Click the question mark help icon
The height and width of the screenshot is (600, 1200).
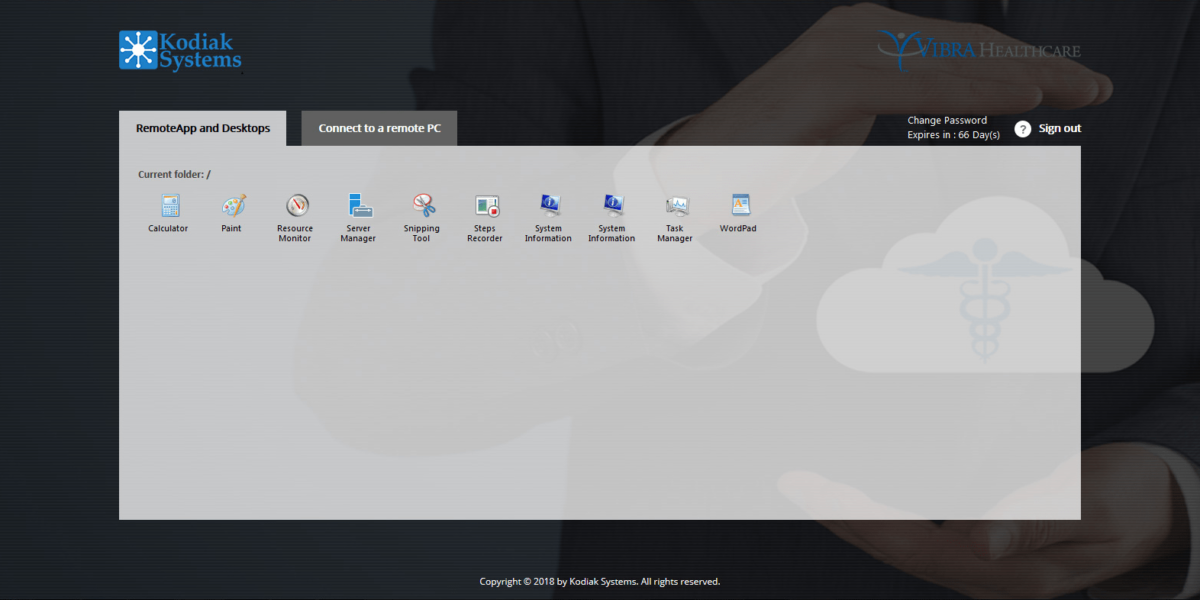click(x=1022, y=129)
